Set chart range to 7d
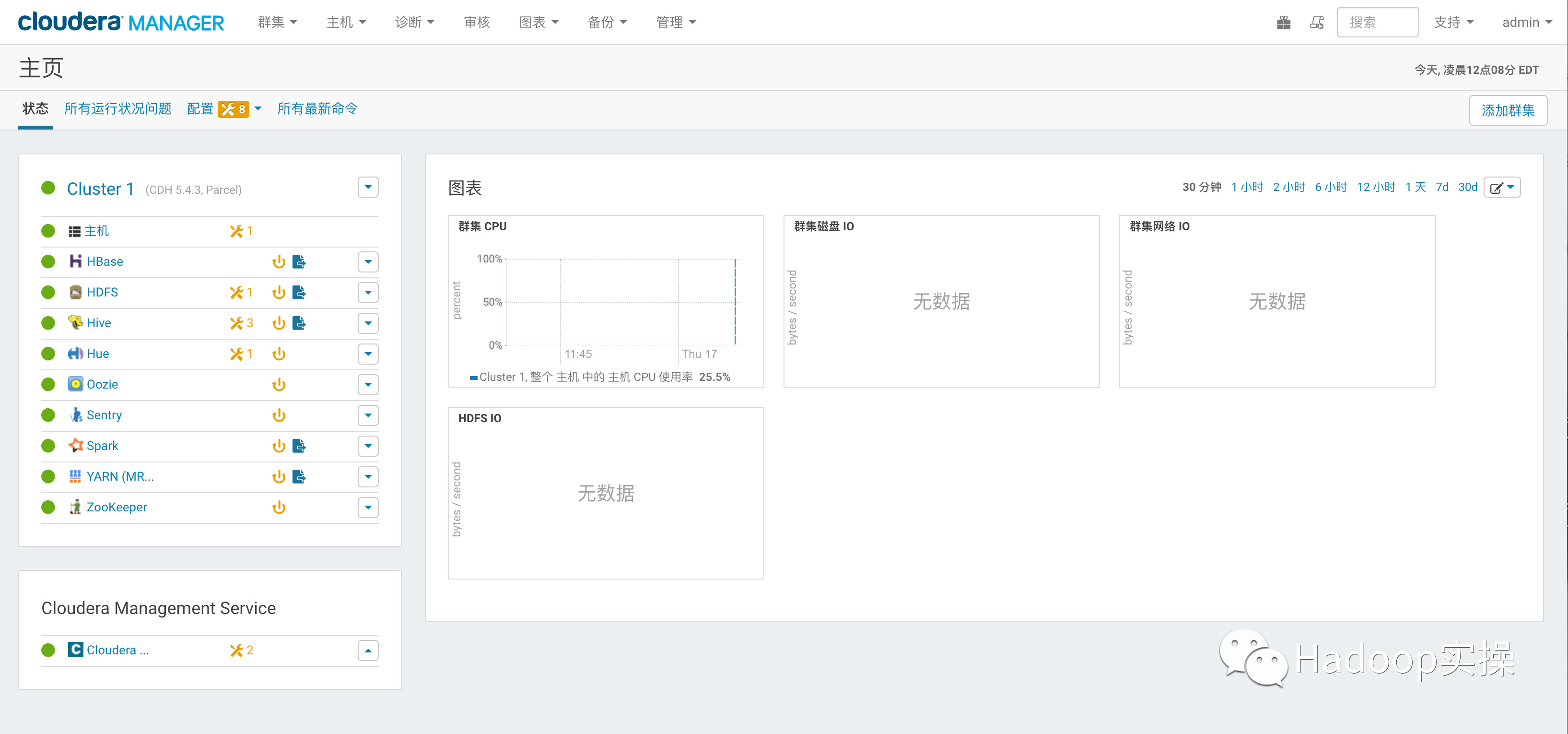The width and height of the screenshot is (1568, 734). coord(1442,187)
